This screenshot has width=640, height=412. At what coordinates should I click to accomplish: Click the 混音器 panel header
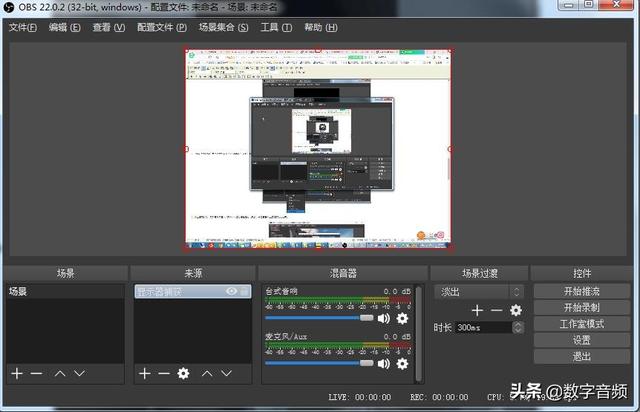tap(343, 273)
